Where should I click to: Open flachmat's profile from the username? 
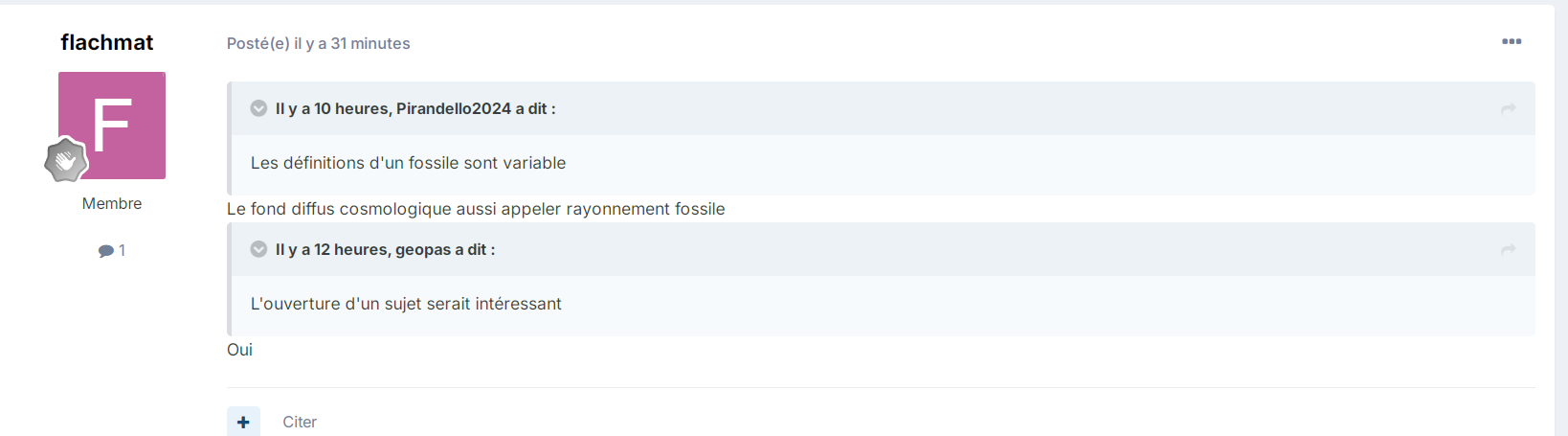click(x=107, y=42)
